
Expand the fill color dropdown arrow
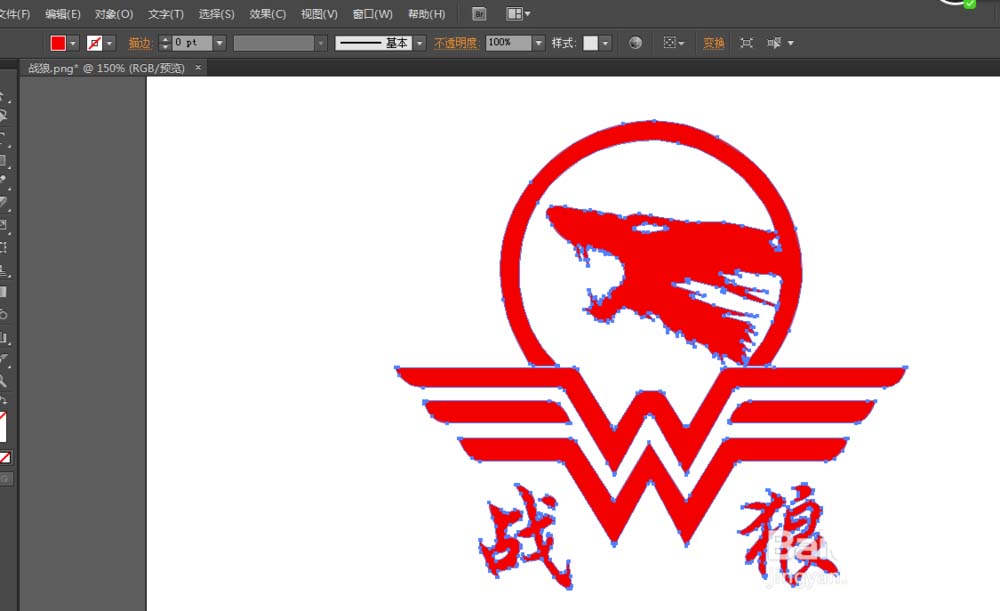click(x=73, y=43)
